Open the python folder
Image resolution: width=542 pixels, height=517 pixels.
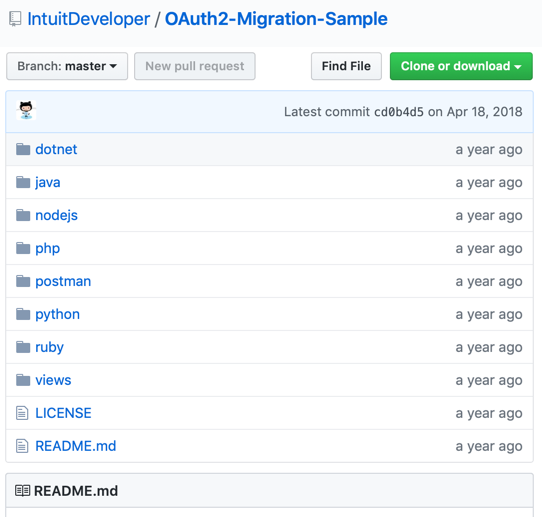(x=57, y=314)
